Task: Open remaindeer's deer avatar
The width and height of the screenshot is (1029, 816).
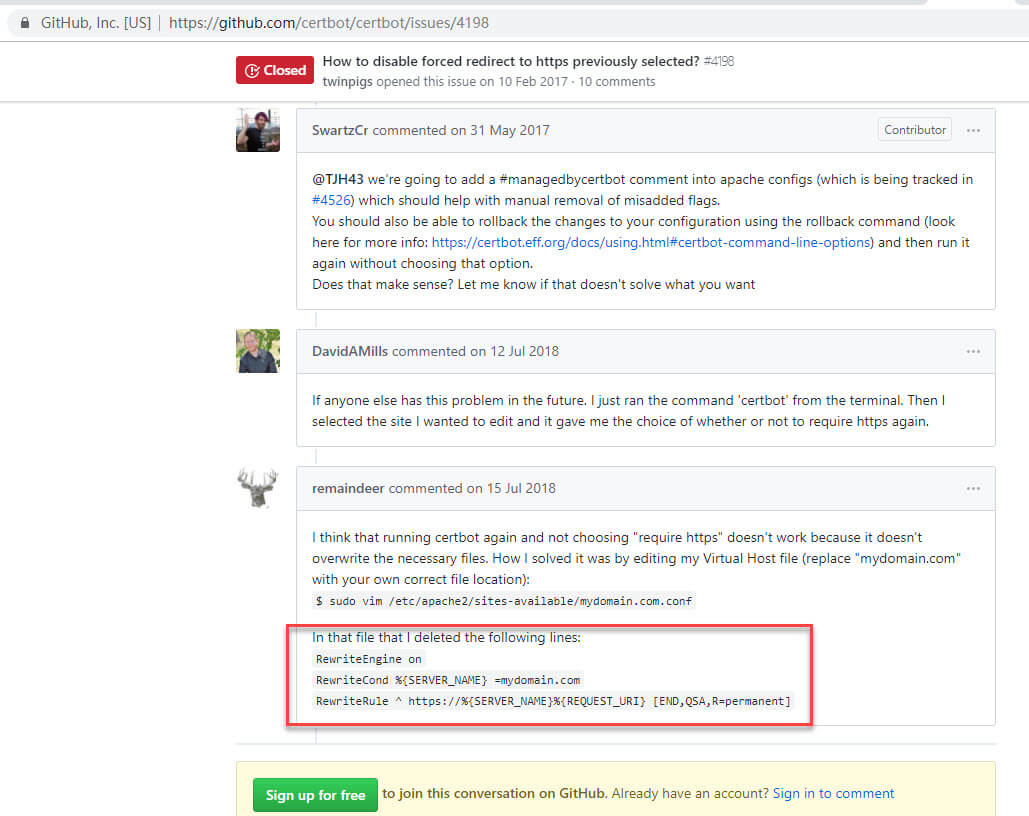Action: click(x=258, y=488)
